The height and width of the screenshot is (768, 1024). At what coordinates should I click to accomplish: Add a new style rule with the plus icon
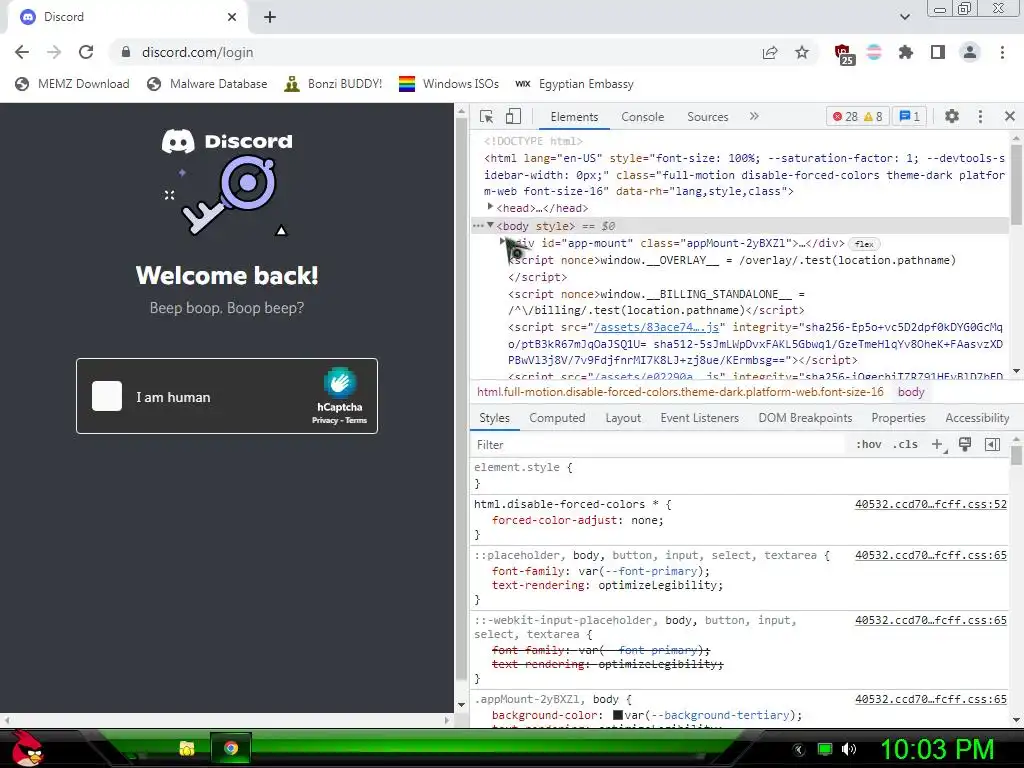938,445
